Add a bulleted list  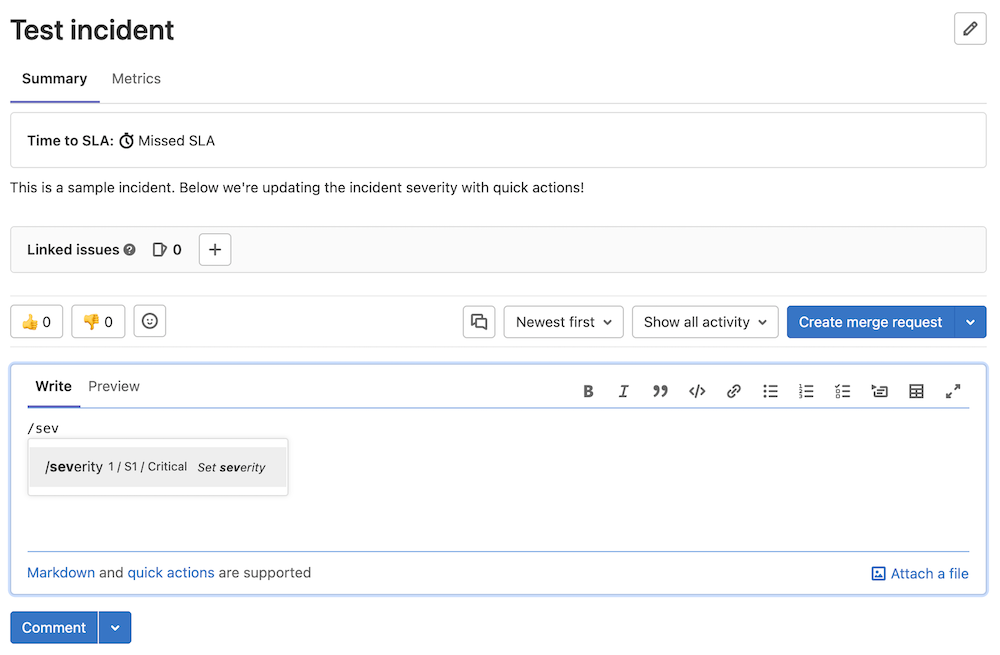[x=770, y=391]
